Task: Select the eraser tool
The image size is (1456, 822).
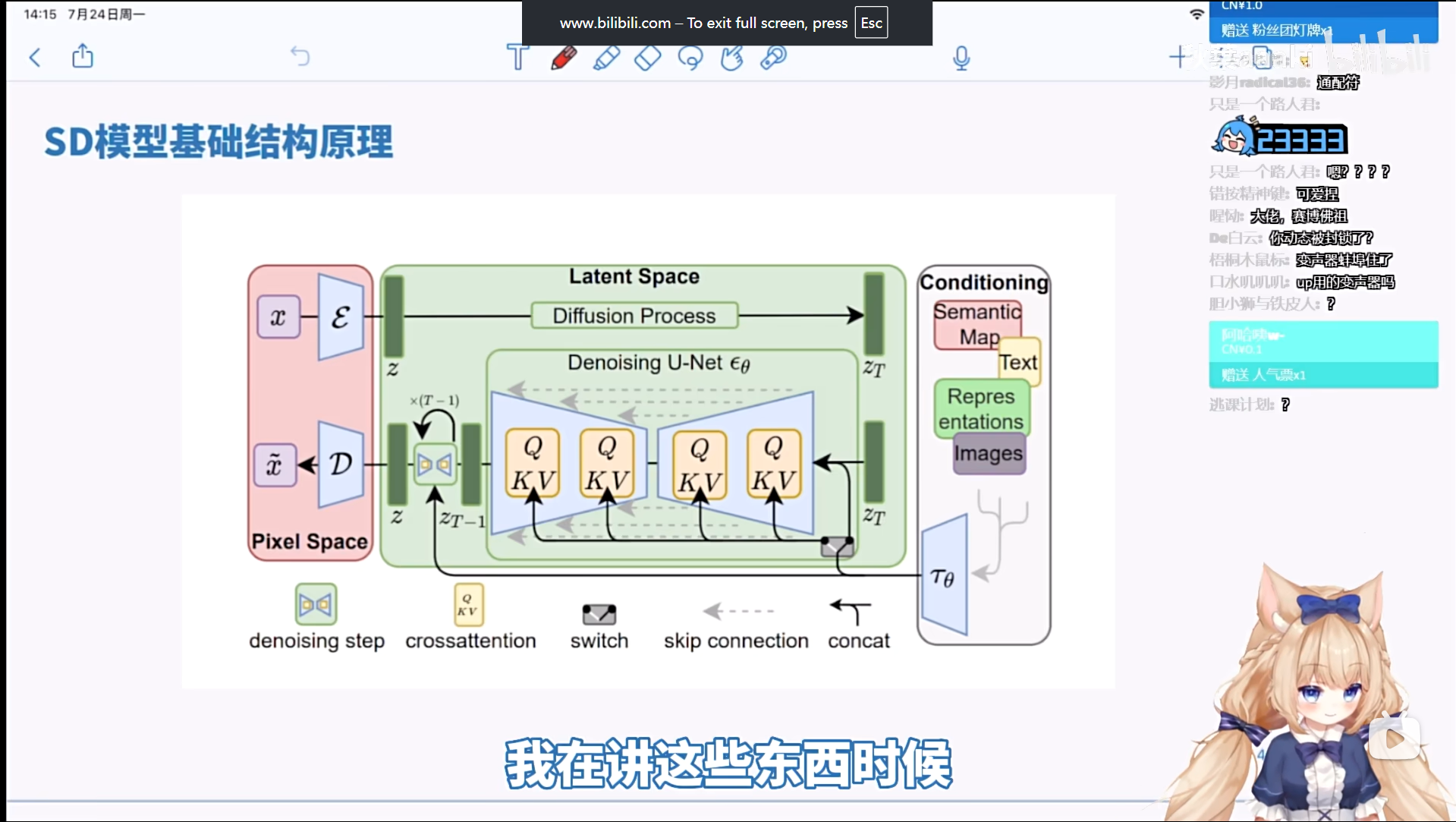Action: click(x=647, y=58)
